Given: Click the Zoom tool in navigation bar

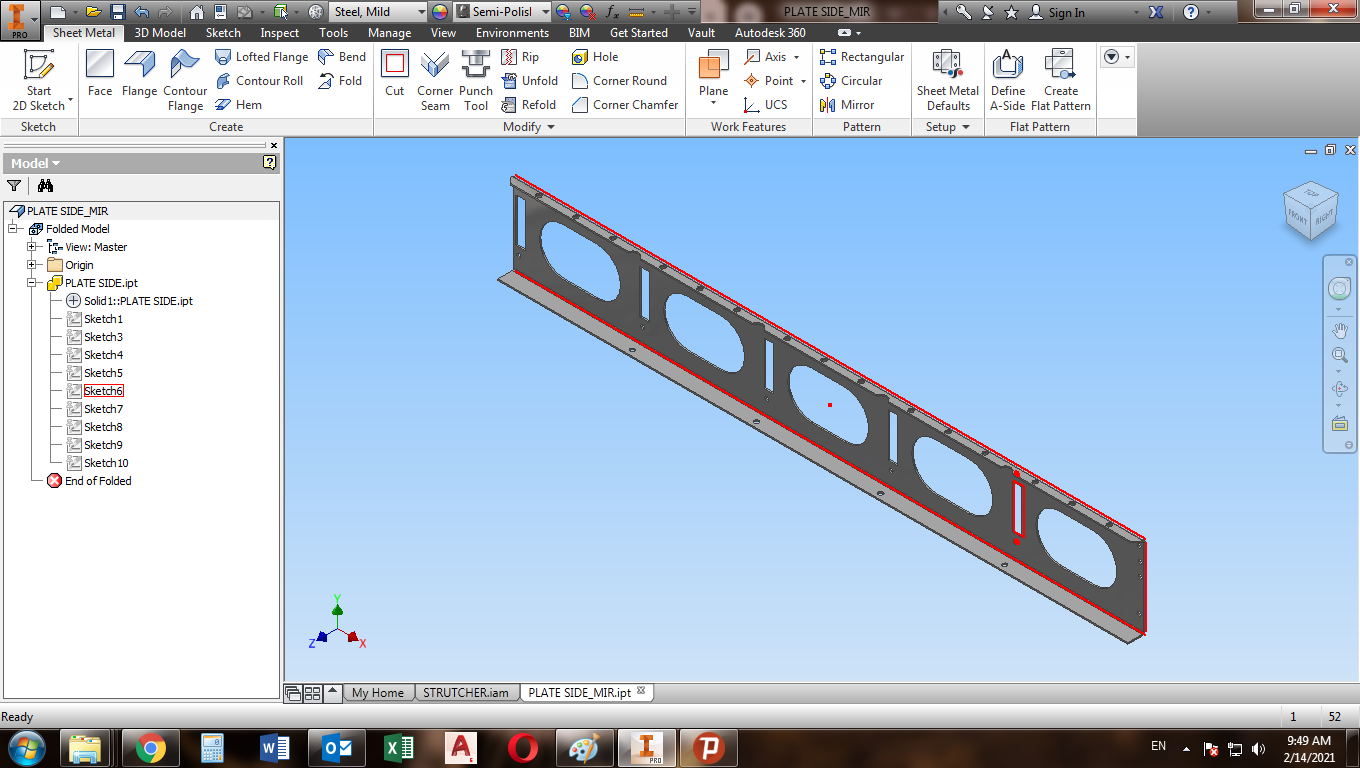Looking at the screenshot, I should click(1339, 355).
